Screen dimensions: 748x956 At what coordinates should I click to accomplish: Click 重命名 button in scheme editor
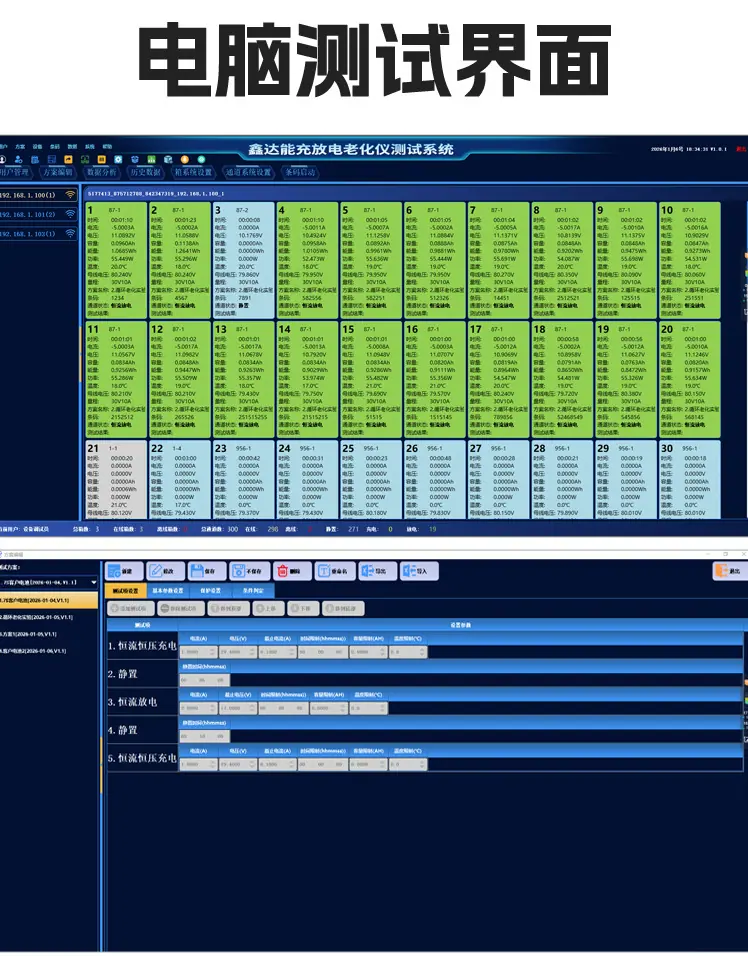pyautogui.click(x=335, y=571)
